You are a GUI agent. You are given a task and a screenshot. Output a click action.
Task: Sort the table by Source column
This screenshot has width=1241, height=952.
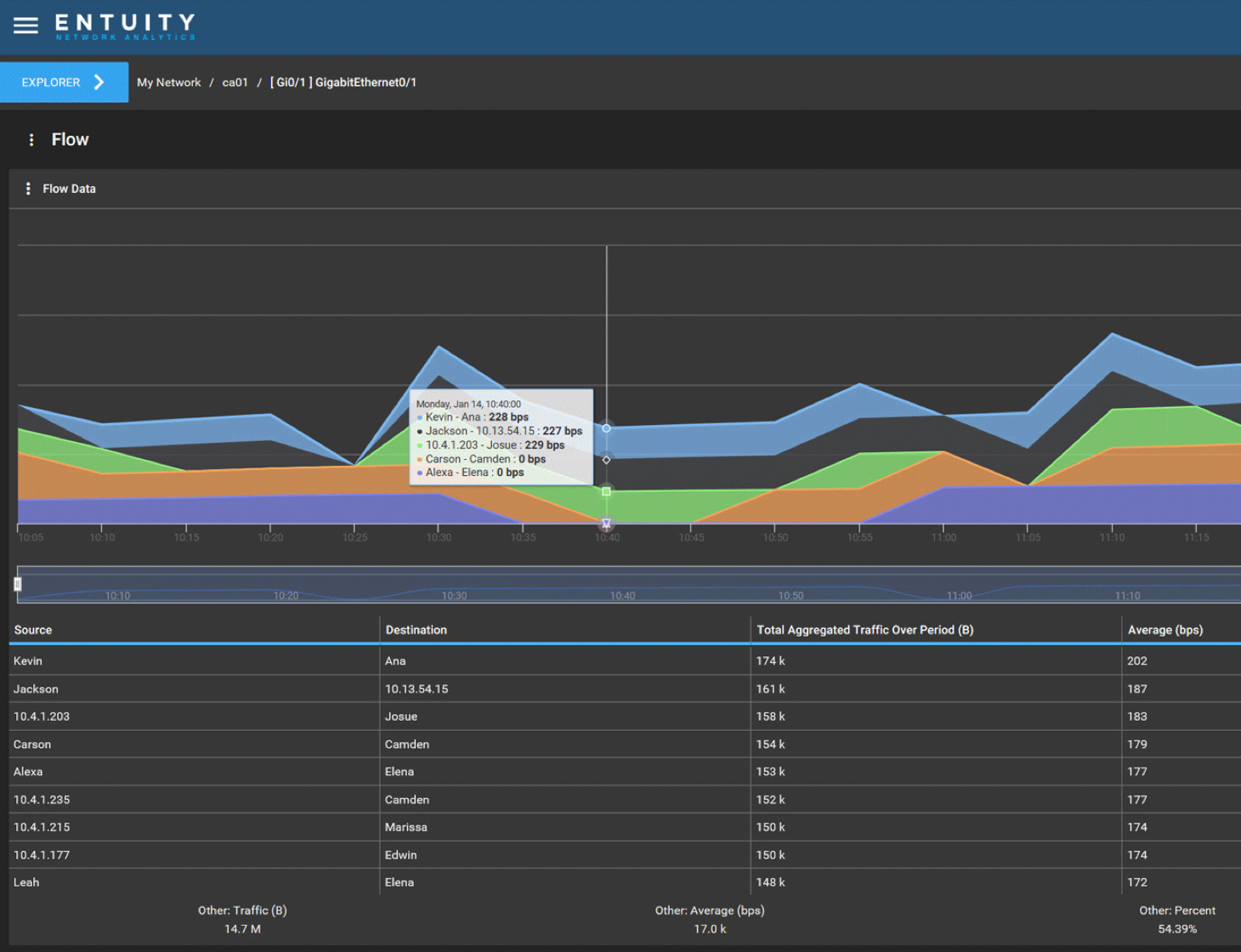click(32, 629)
